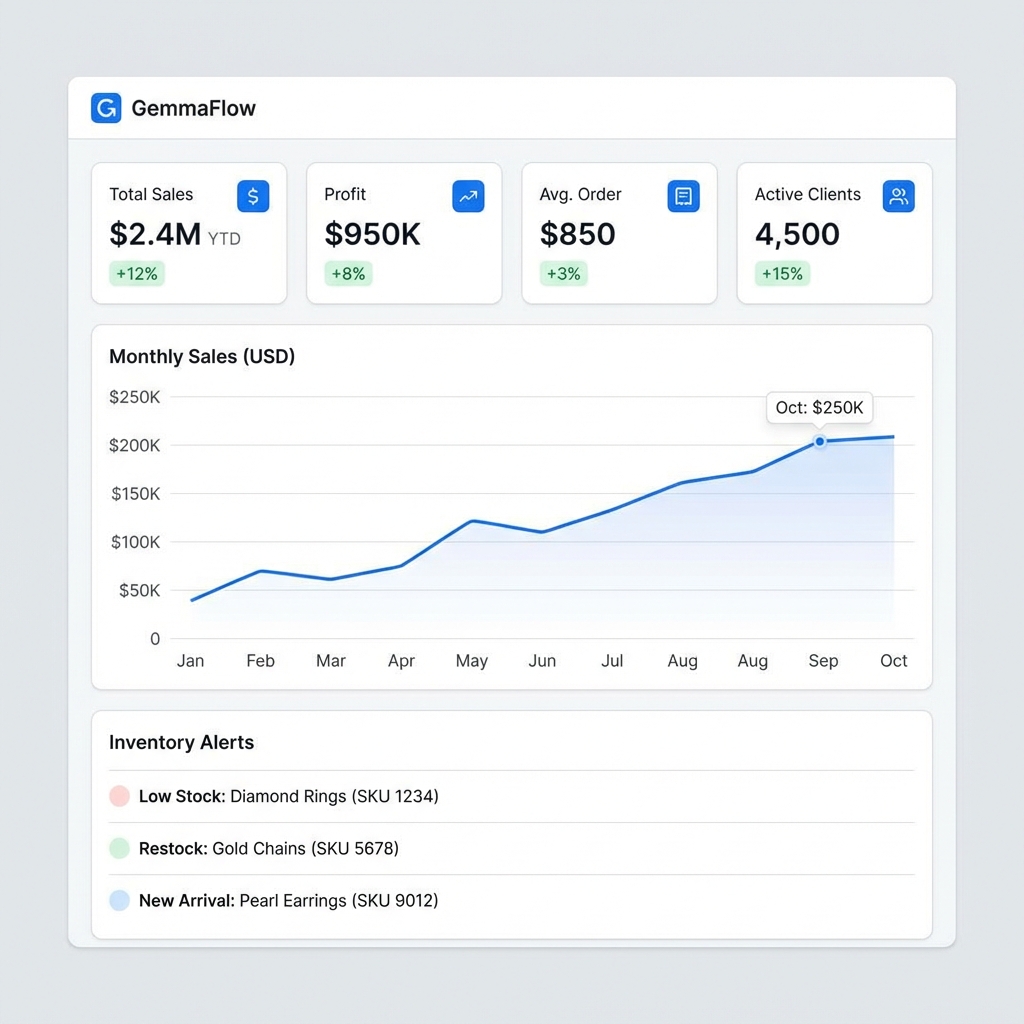The width and height of the screenshot is (1024, 1024).
Task: Click the receipt icon on Avg. Order card
Action: click(683, 196)
